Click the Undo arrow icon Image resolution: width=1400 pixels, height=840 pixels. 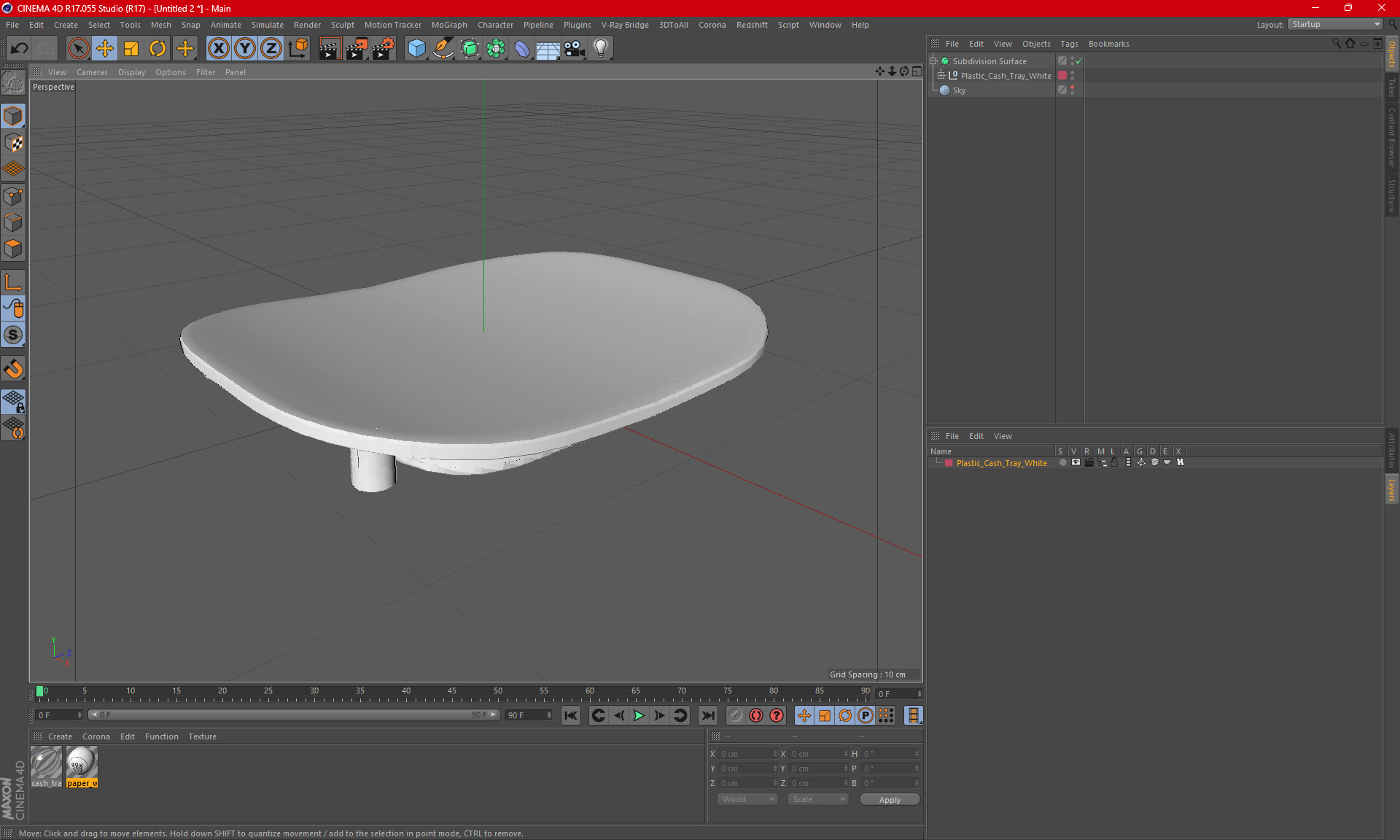tap(19, 49)
